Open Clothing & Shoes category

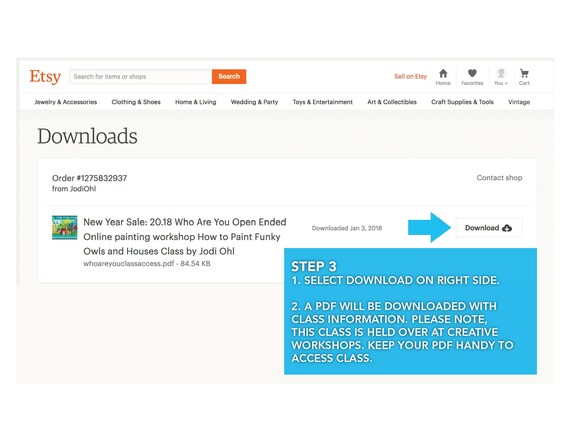[136, 102]
